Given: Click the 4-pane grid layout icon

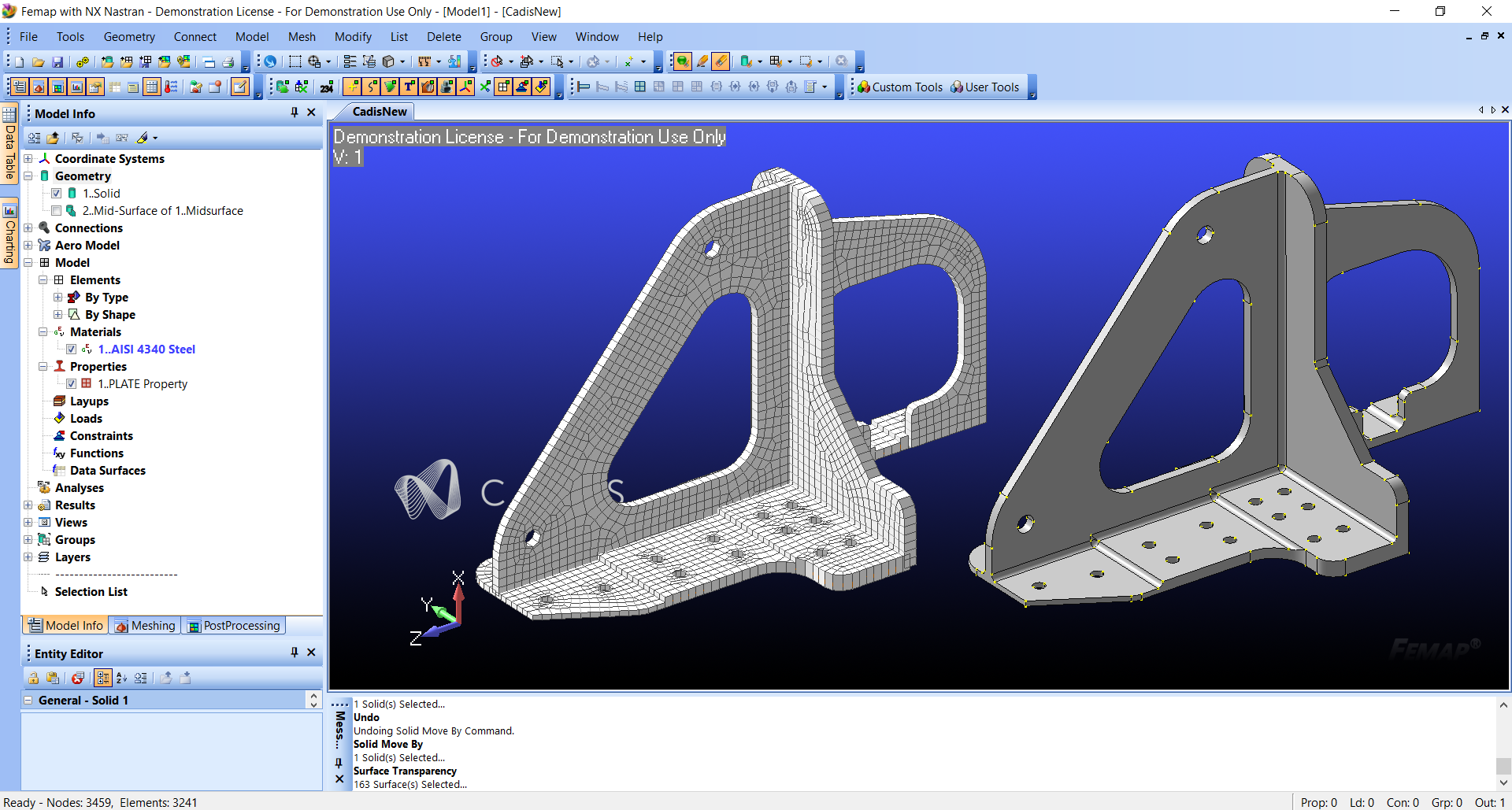Looking at the screenshot, I should pos(640,87).
